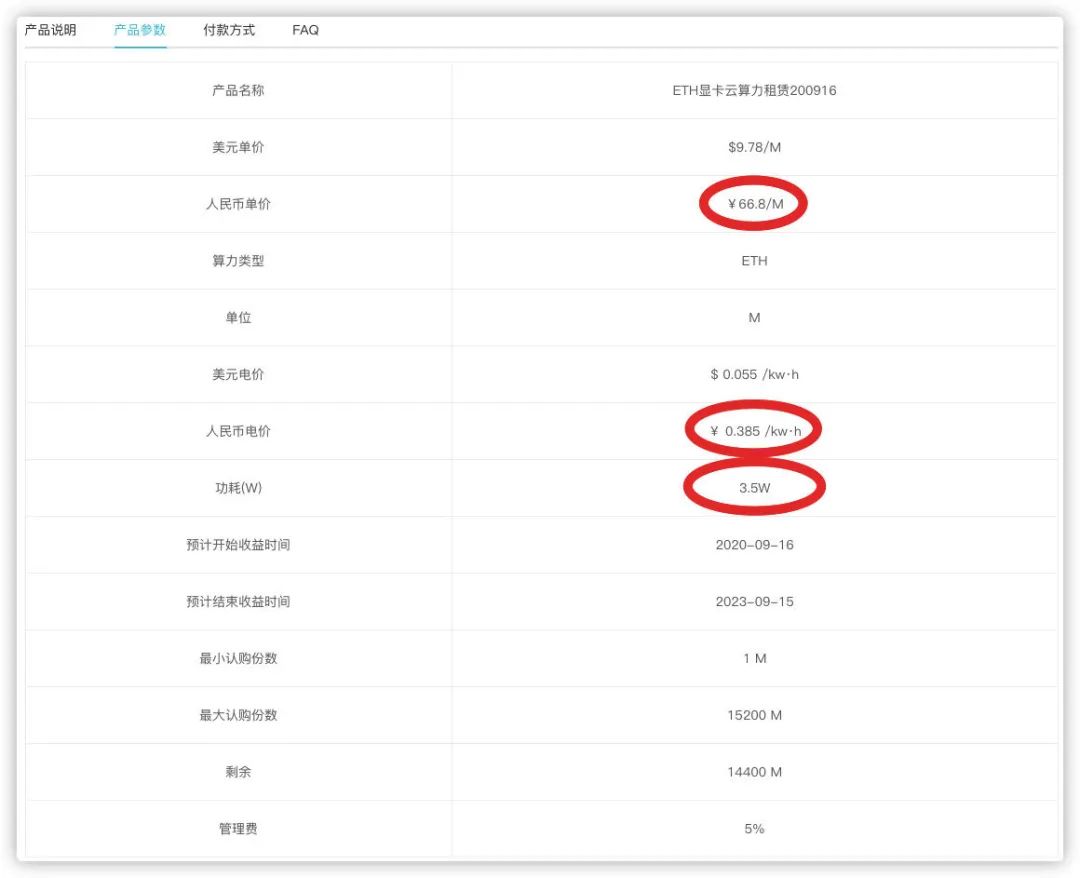Switch to the 产品说明 tab

click(50, 30)
